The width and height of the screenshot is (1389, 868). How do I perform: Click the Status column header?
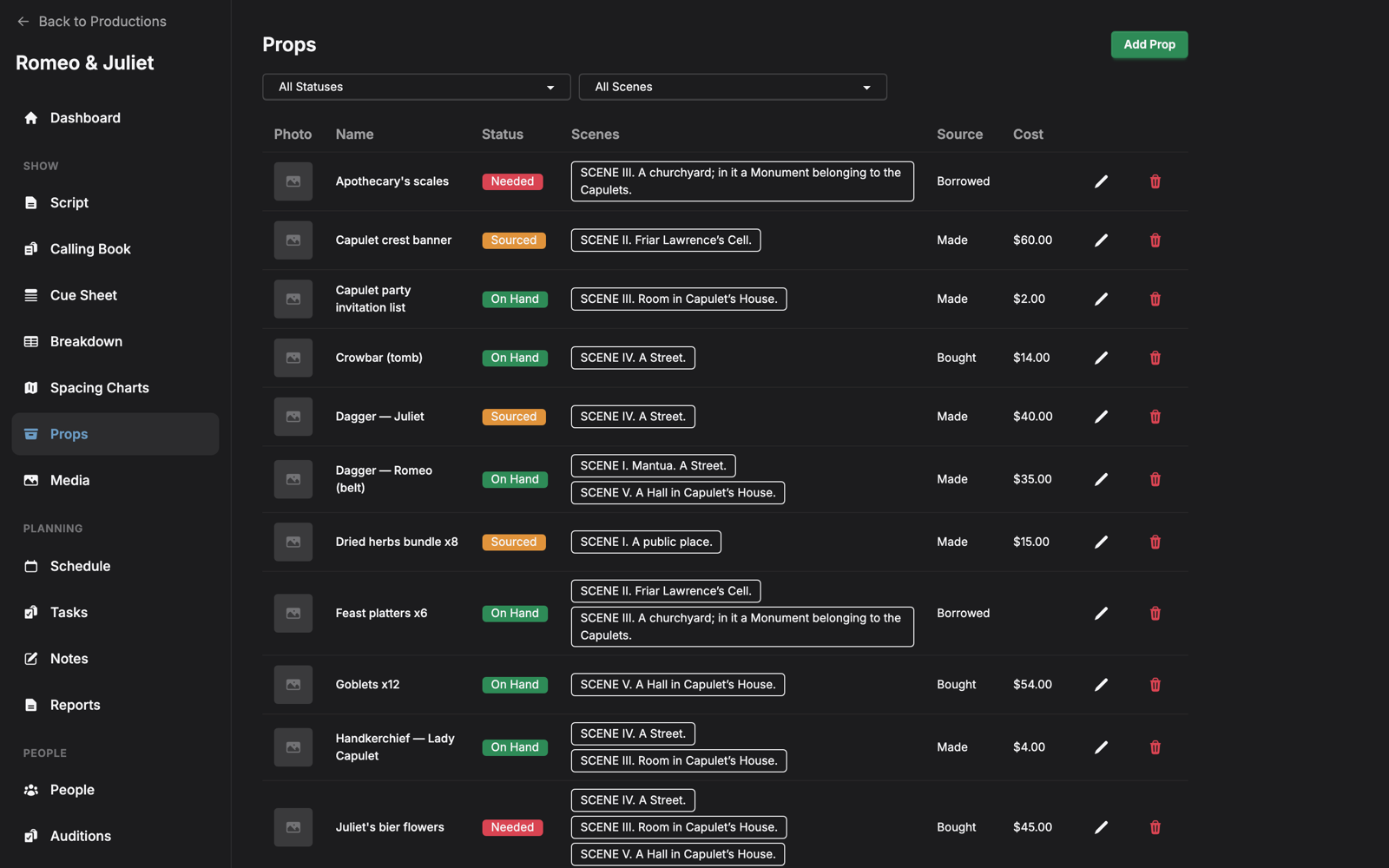tap(503, 135)
